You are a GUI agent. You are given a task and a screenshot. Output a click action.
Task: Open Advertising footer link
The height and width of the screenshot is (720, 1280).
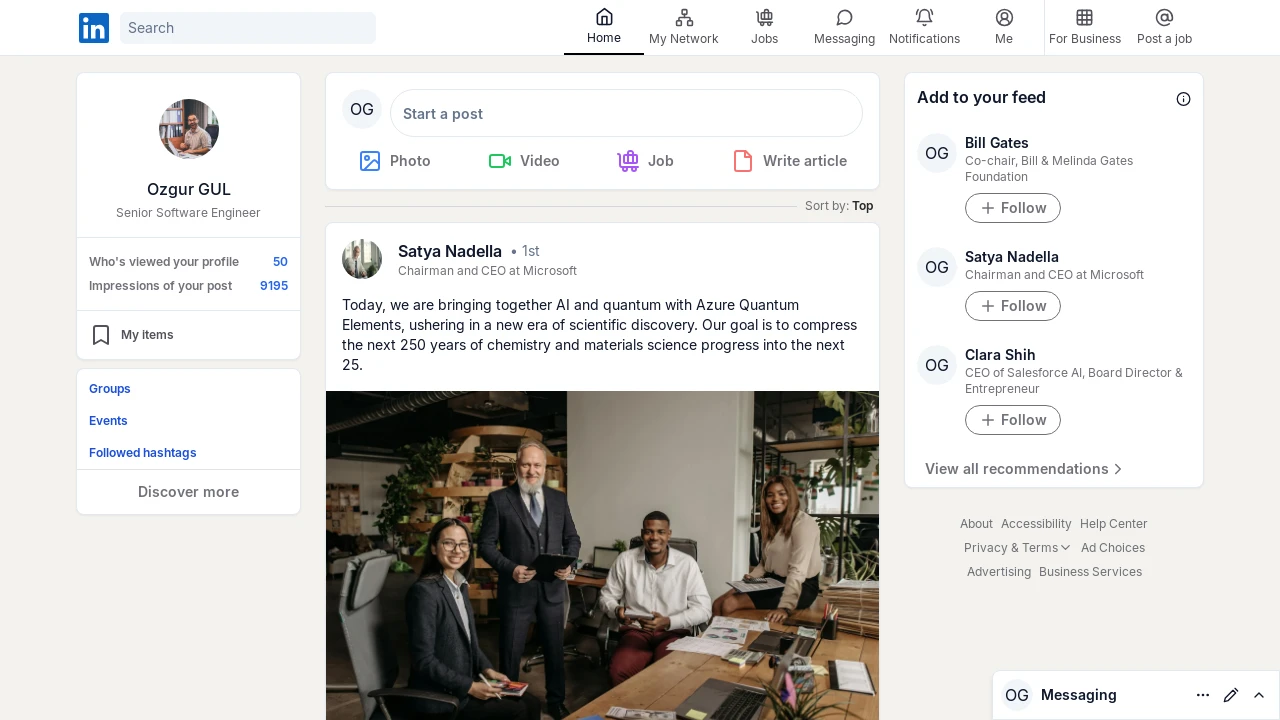999,572
